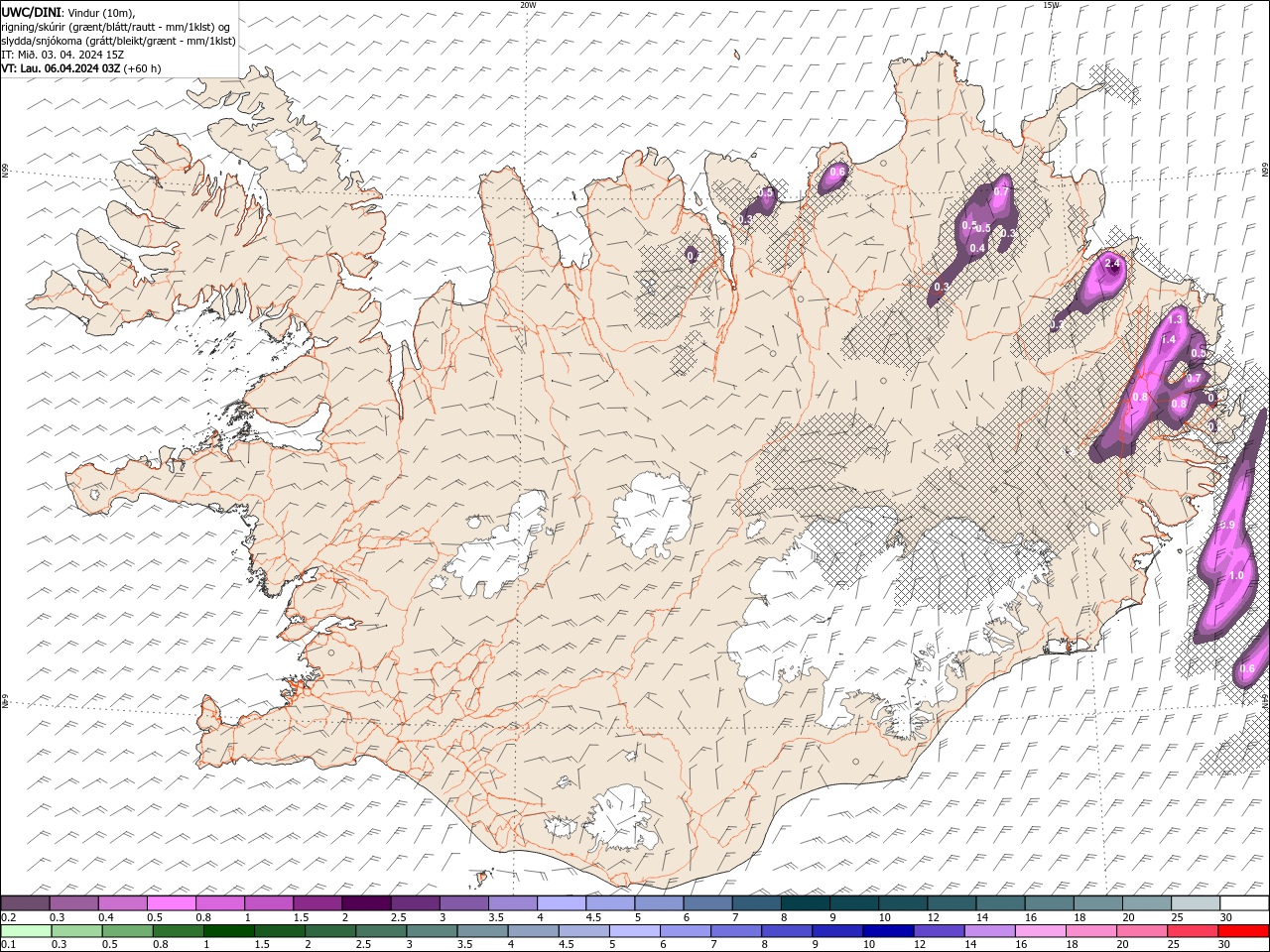
Task: Pick the 2.5 swatch in the snow legend
Action: pyautogui.click(x=414, y=903)
